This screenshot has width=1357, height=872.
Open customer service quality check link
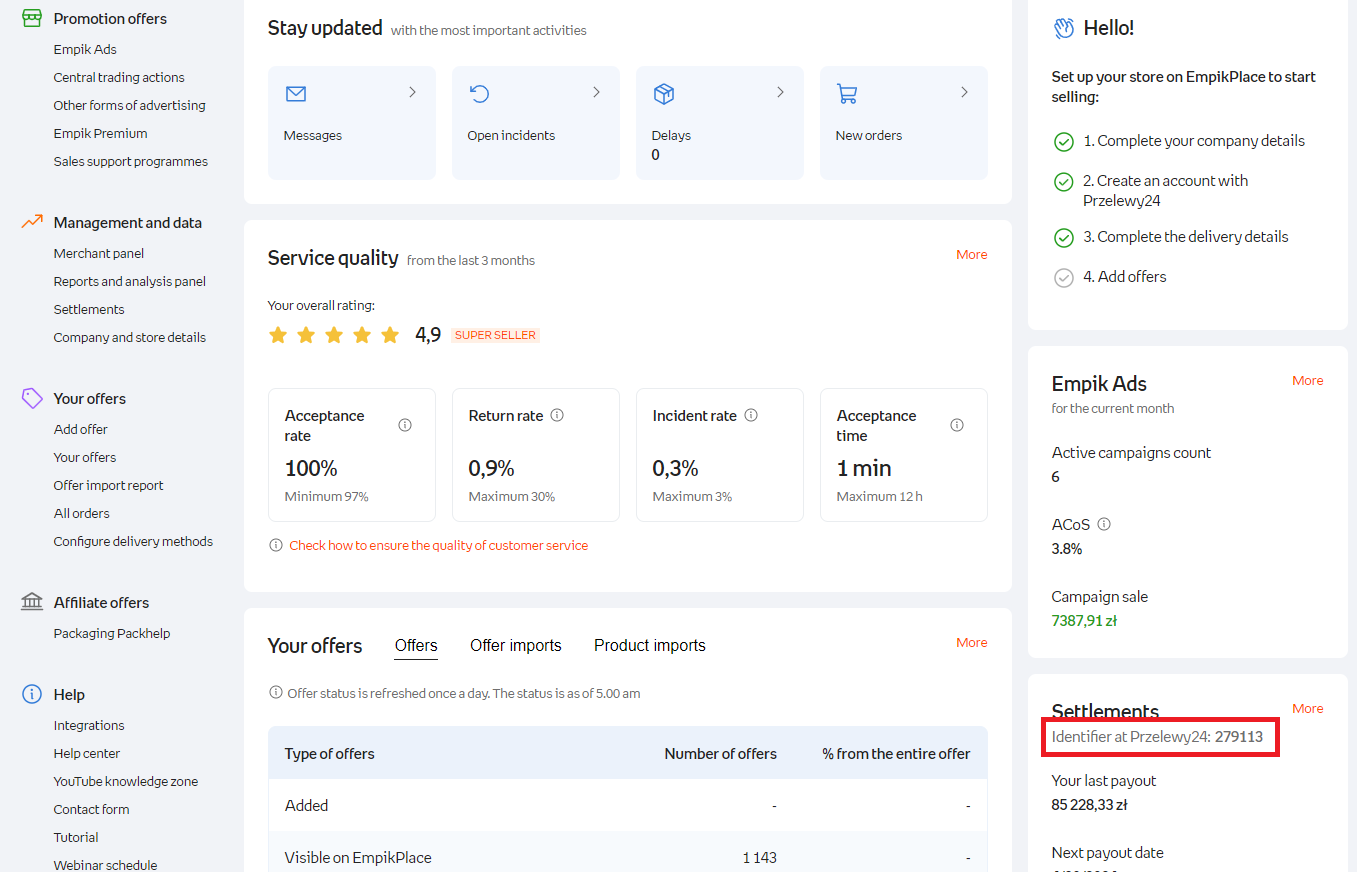pos(438,546)
